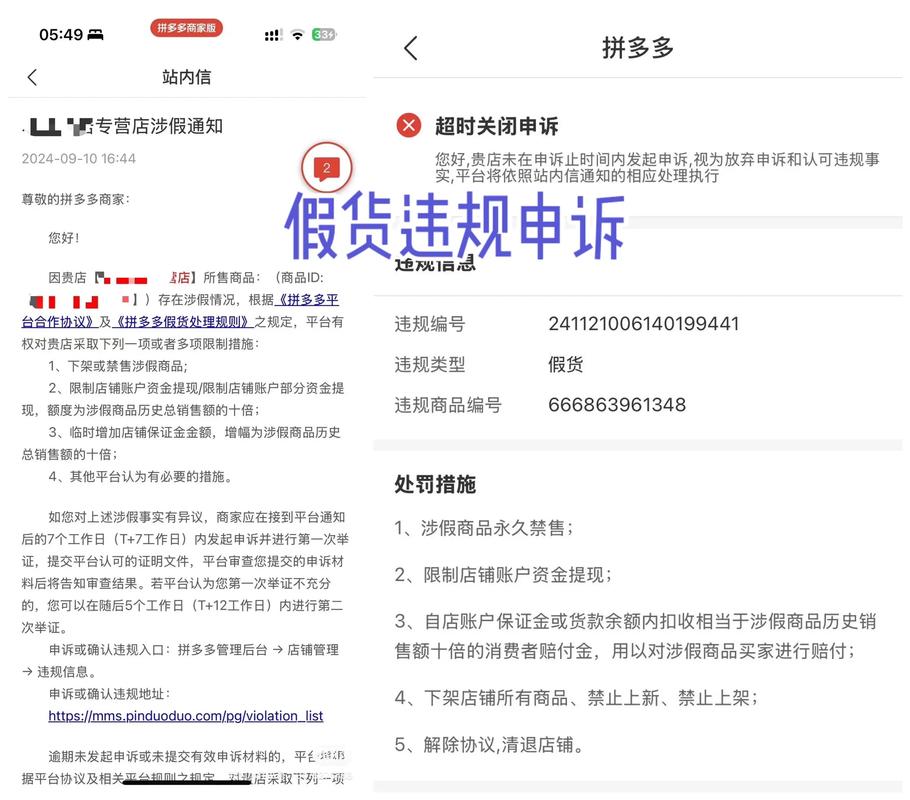Select the 违规类型 value 假货
This screenshot has width=910, height=800.
[x=566, y=365]
